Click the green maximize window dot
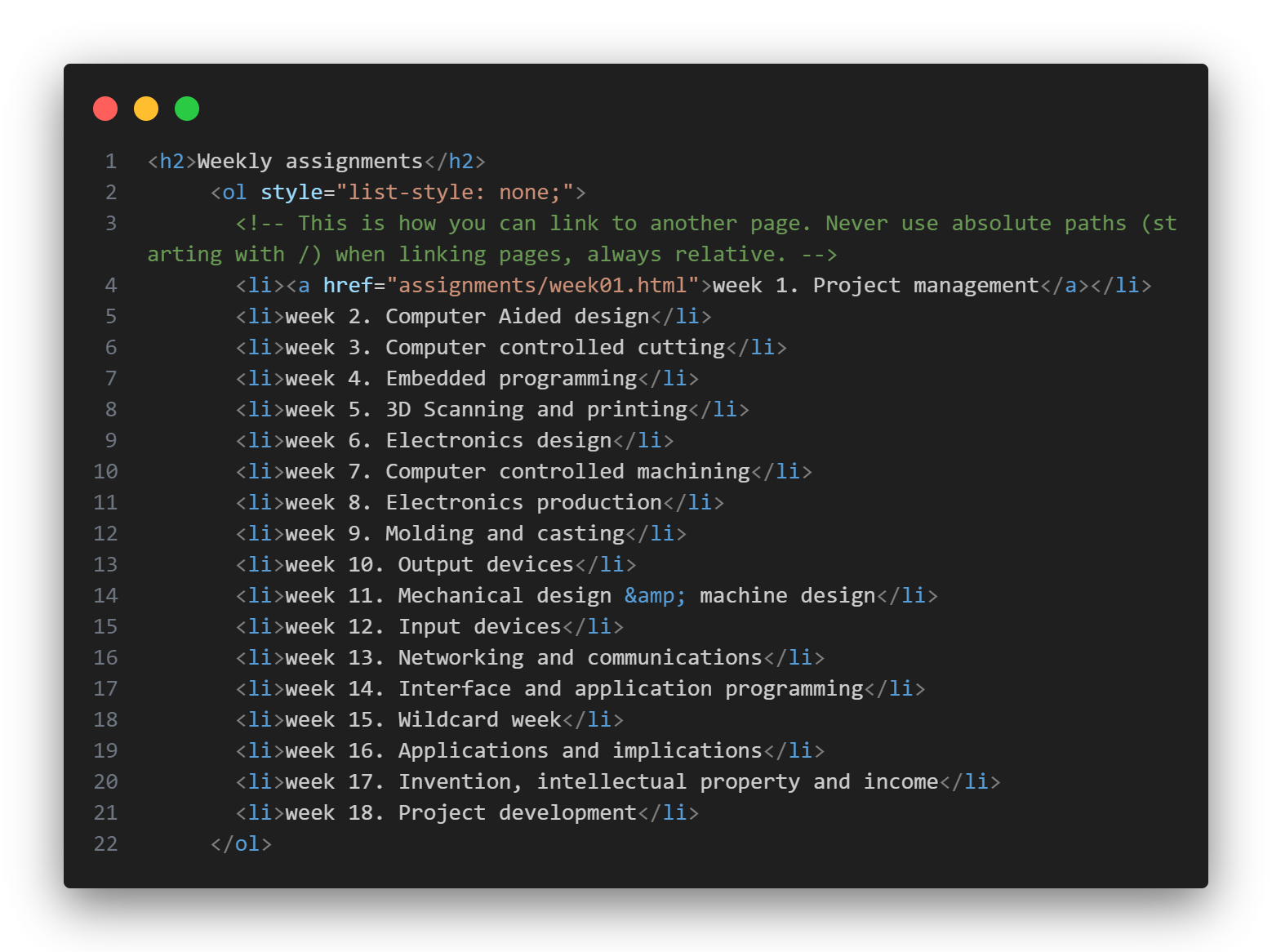Screen dimensions: 1272x952 pyautogui.click(x=187, y=109)
